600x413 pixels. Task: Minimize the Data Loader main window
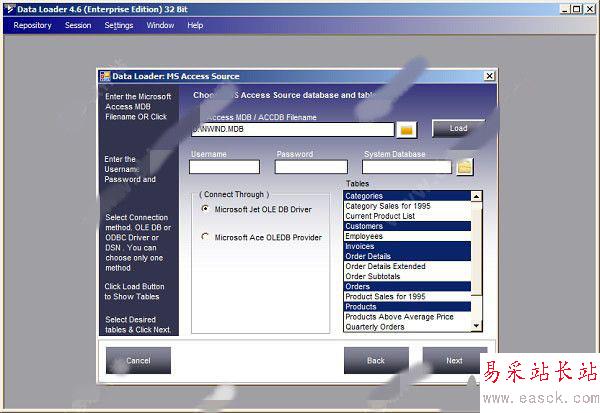pos(565,9)
